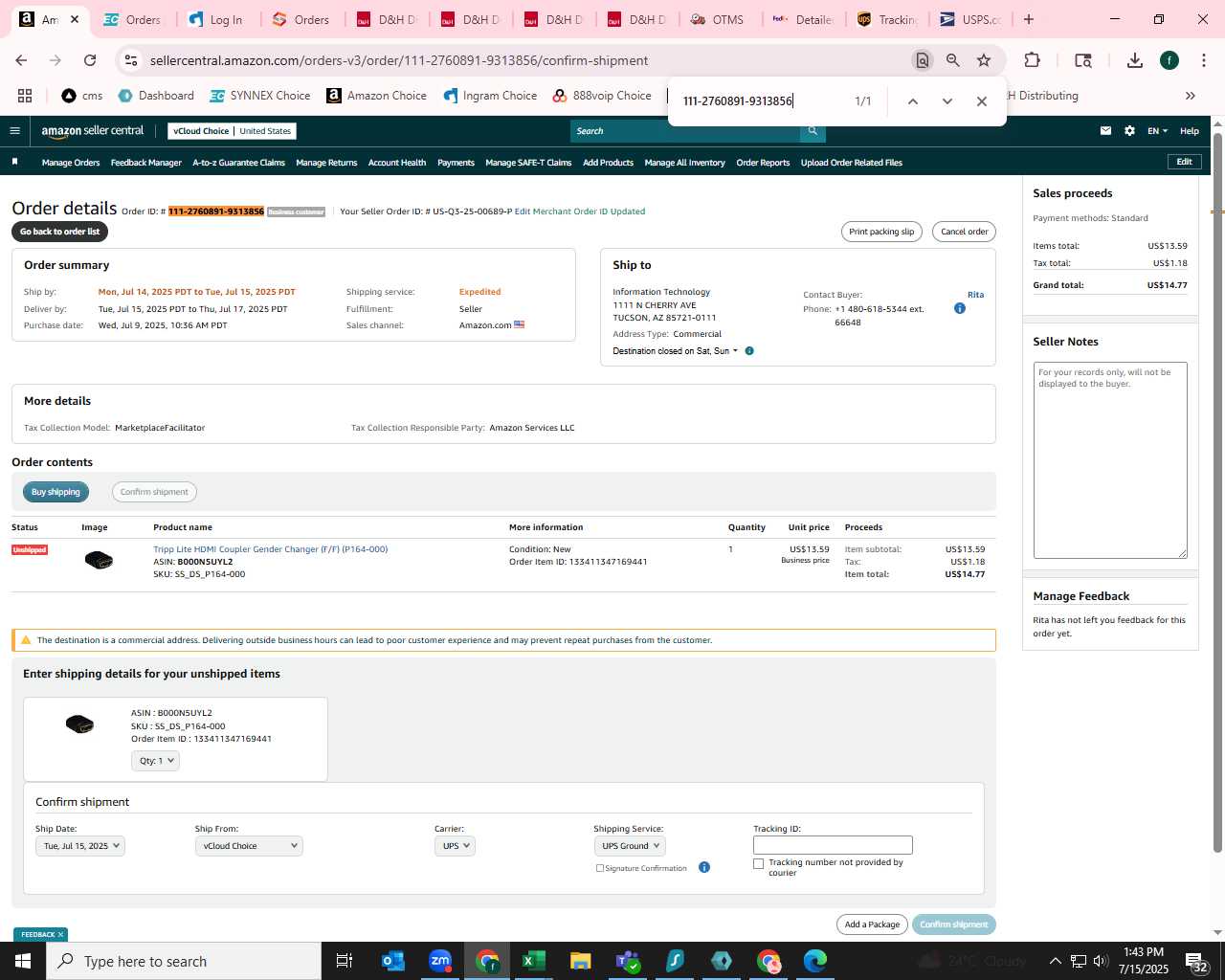
Task: Click the Seller Central search field
Action: [685, 131]
